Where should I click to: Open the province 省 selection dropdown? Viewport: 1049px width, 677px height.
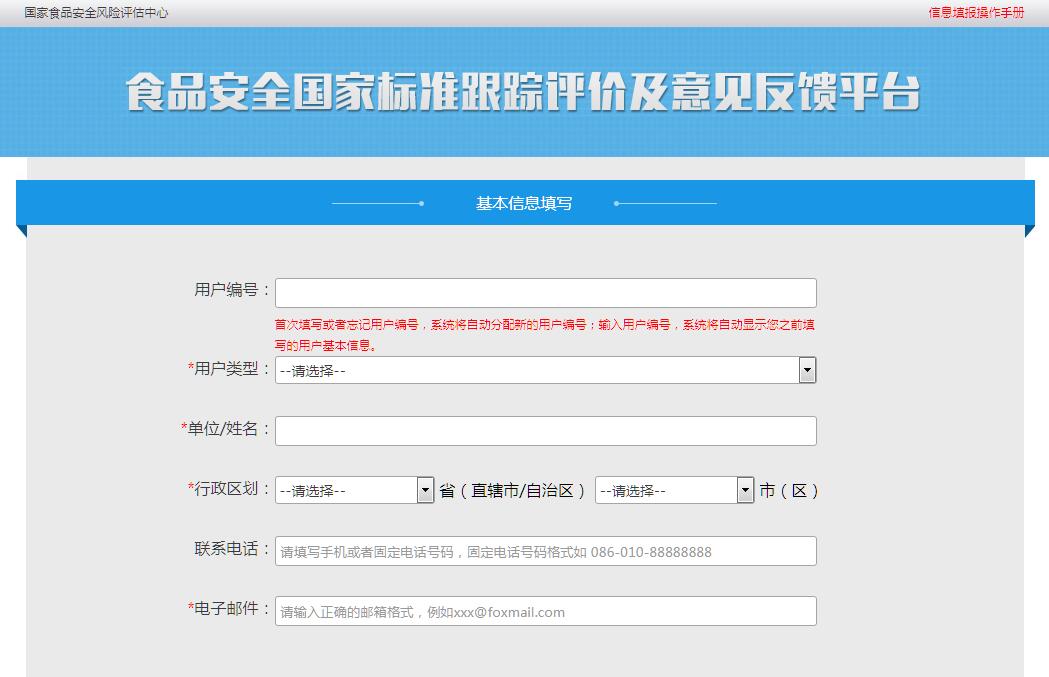pyautogui.click(x=354, y=491)
